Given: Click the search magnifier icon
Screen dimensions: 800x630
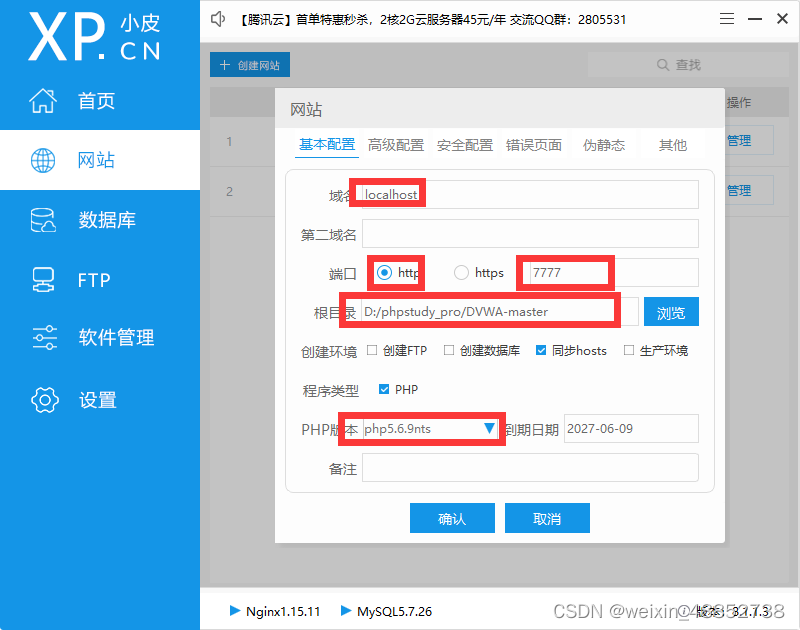Looking at the screenshot, I should (x=663, y=65).
